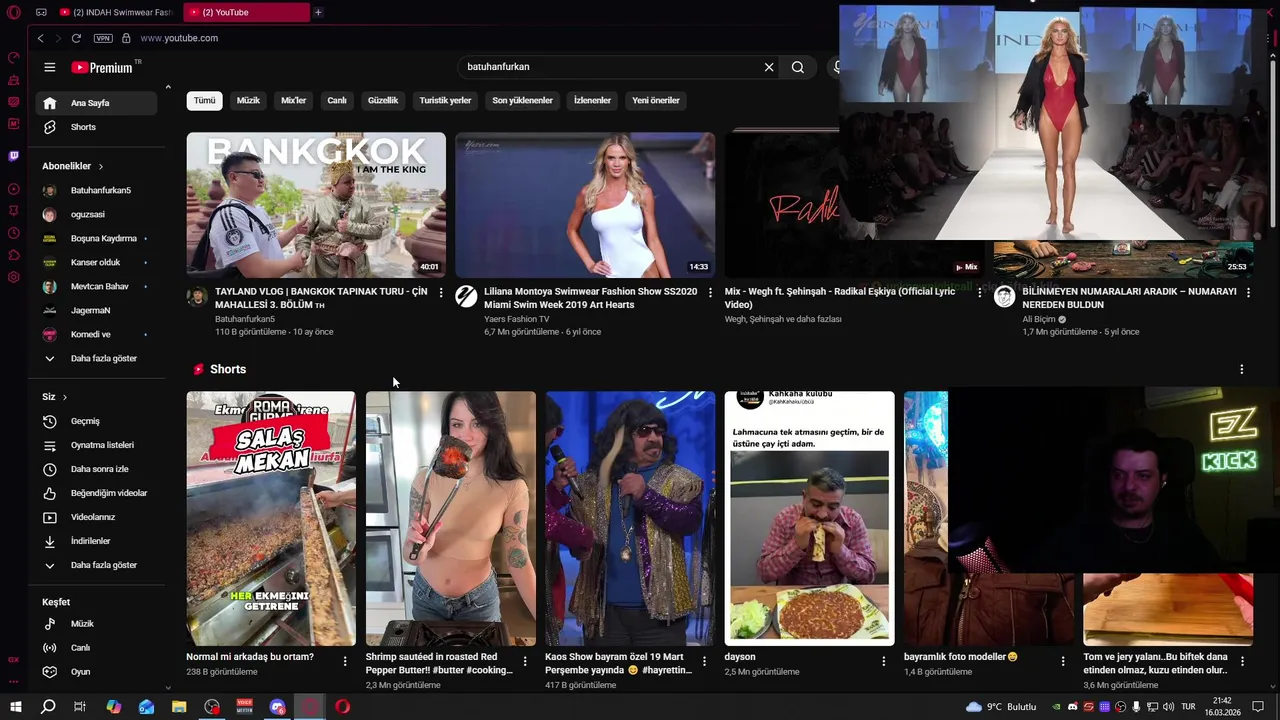
Task: Open the SALAŞ MEKAN short thumbnail
Action: pyautogui.click(x=271, y=518)
